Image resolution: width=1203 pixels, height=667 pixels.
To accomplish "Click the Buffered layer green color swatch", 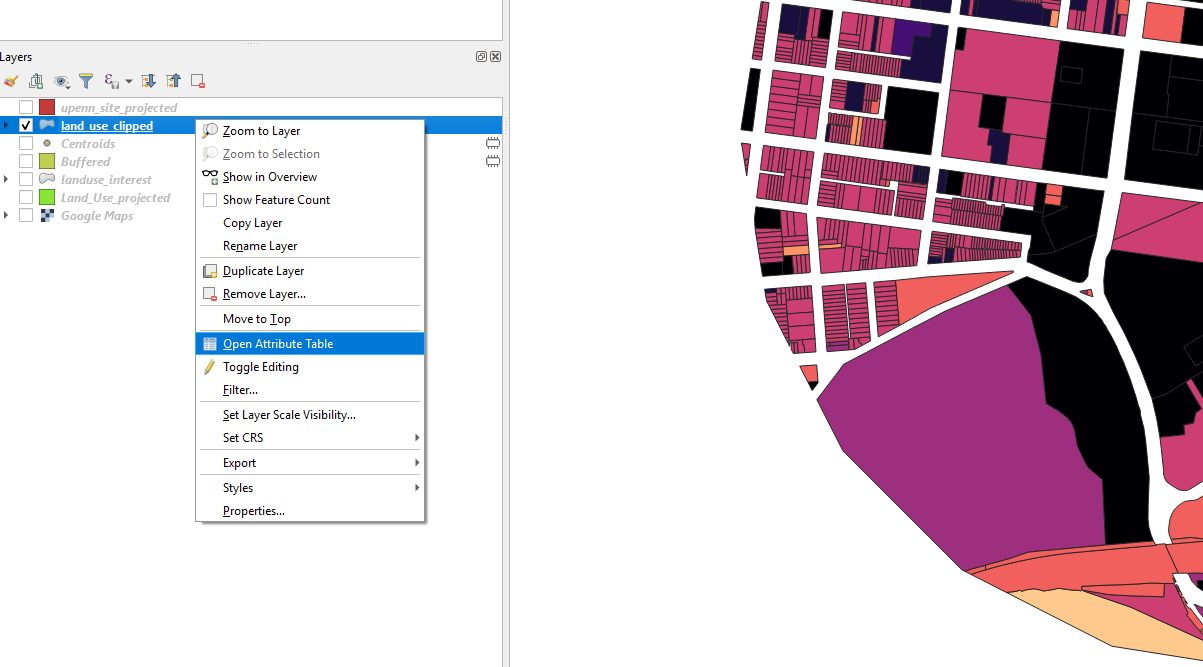I will coord(47,162).
